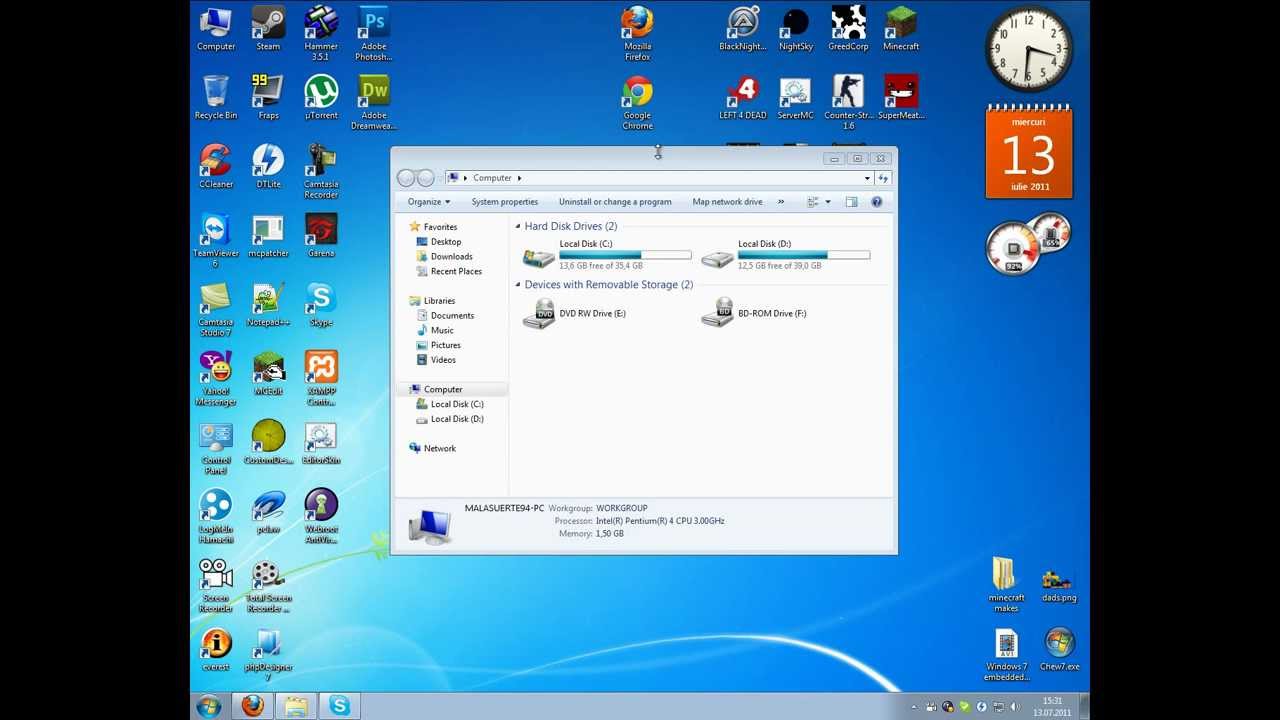Launch the µTorrent desktop shortcut
This screenshot has height=720, width=1280.
click(321, 97)
